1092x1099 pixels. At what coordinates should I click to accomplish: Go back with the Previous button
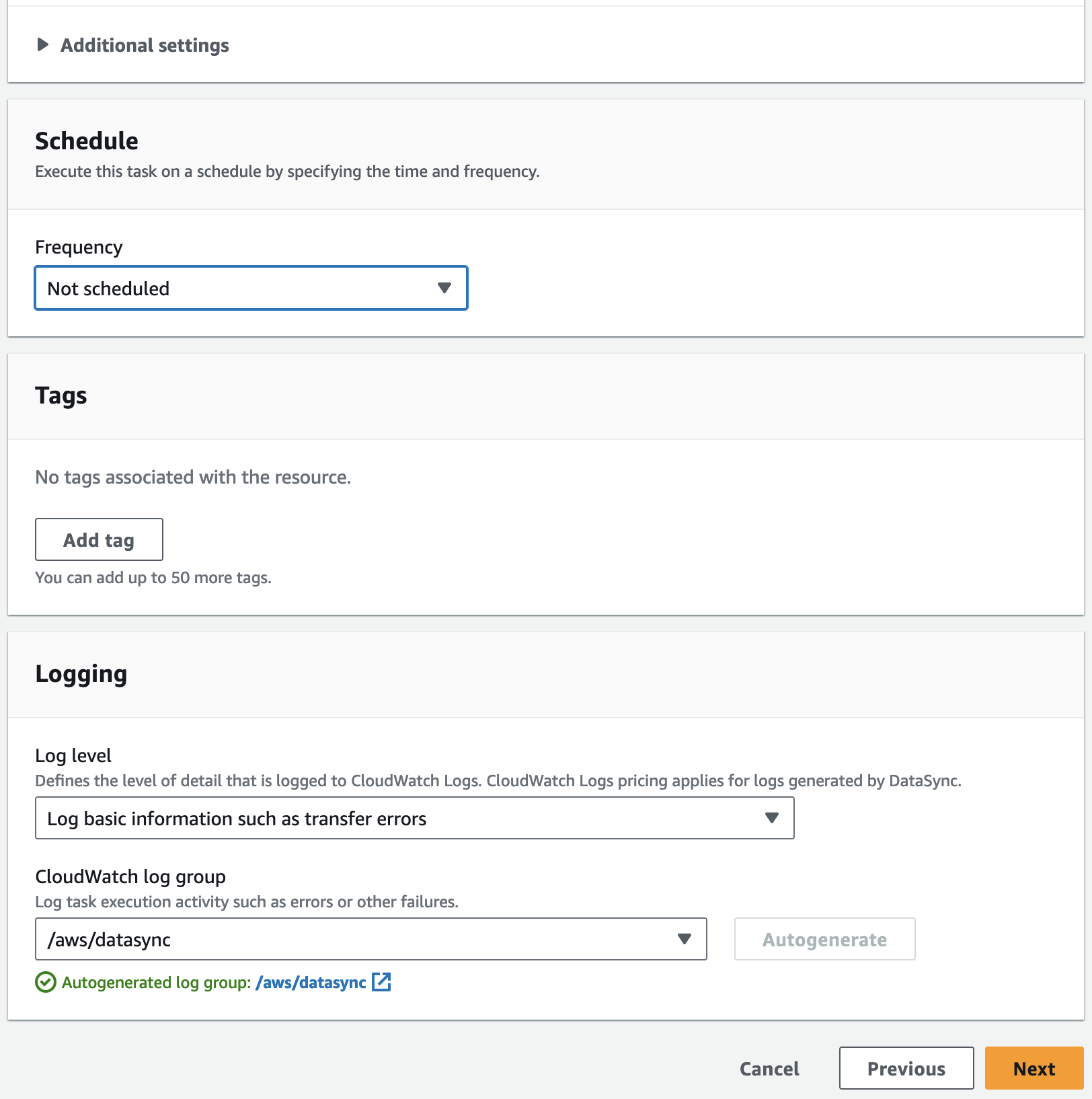pos(906,1068)
